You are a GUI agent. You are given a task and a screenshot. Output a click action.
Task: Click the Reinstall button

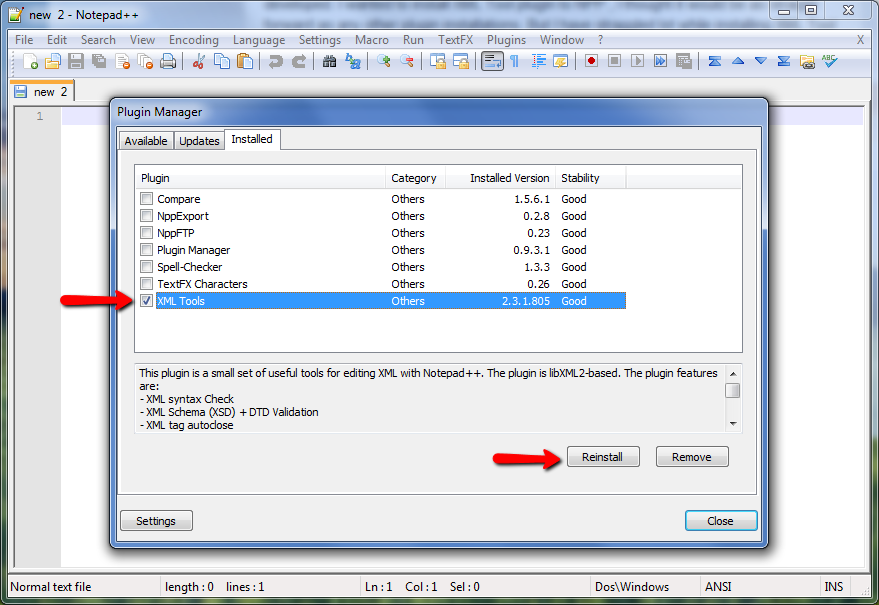pos(603,457)
